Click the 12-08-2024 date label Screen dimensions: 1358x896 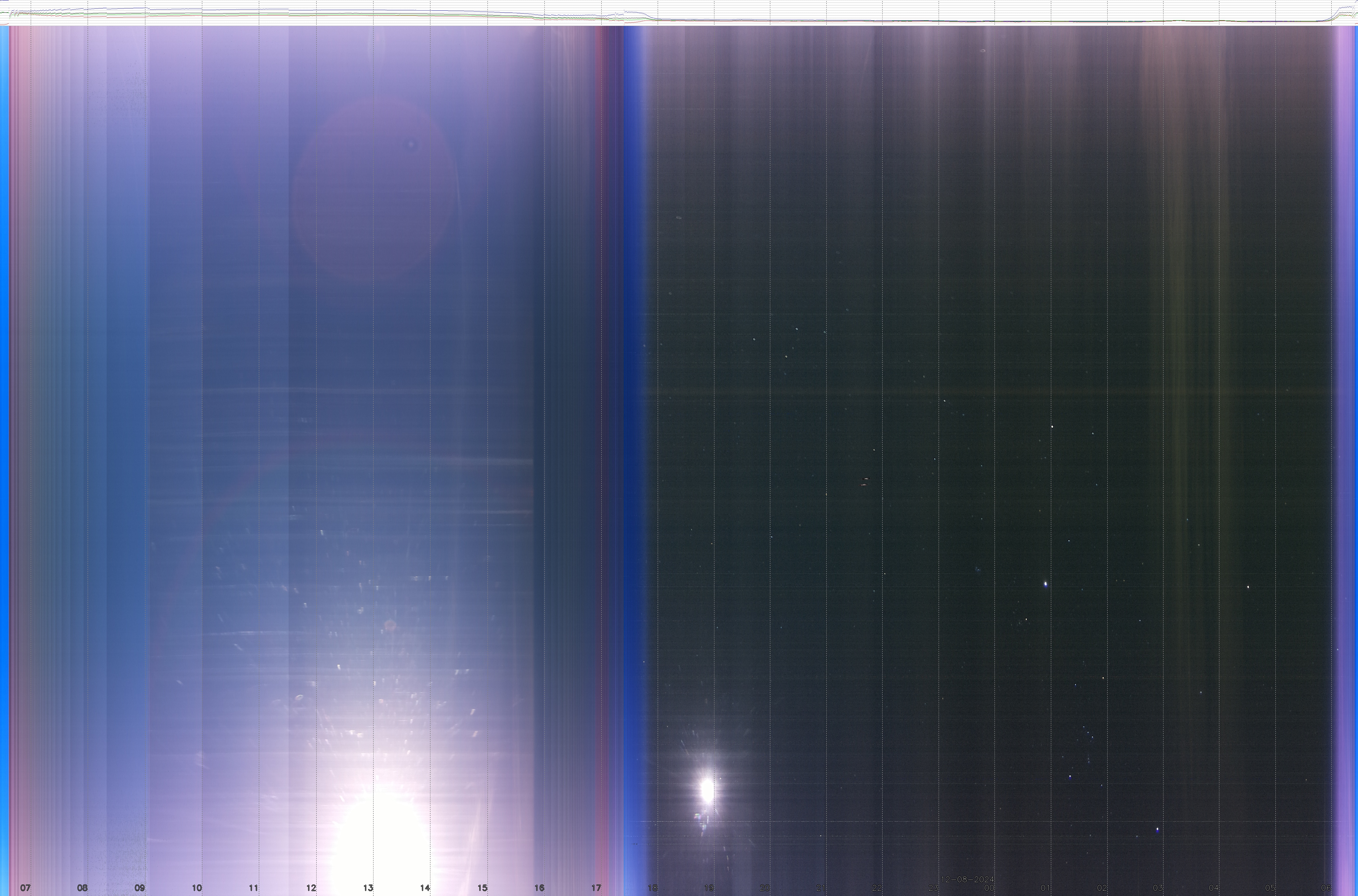(968, 879)
